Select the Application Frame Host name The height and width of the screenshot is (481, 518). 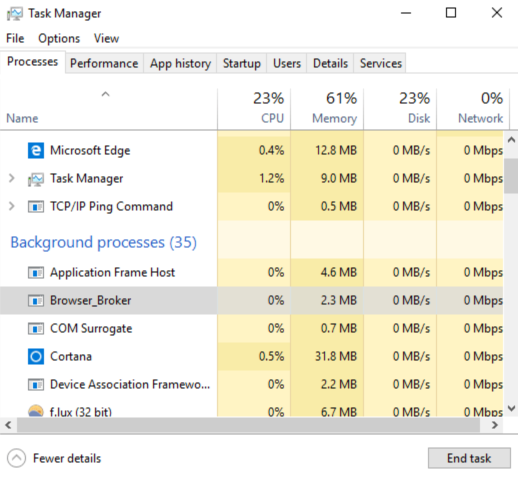pyautogui.click(x=112, y=273)
